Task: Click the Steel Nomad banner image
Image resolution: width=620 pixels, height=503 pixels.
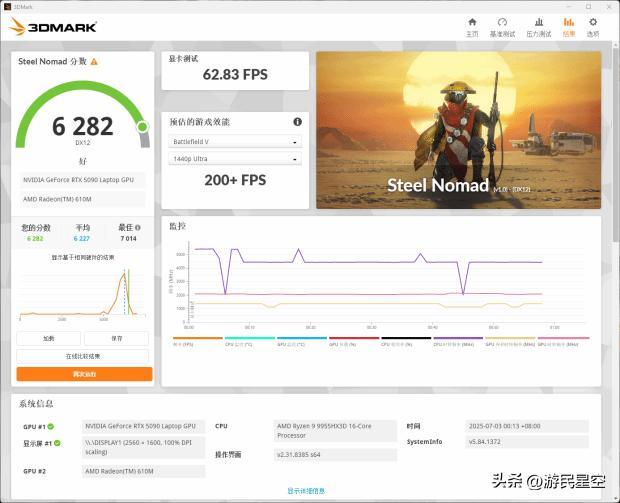Action: pos(458,130)
